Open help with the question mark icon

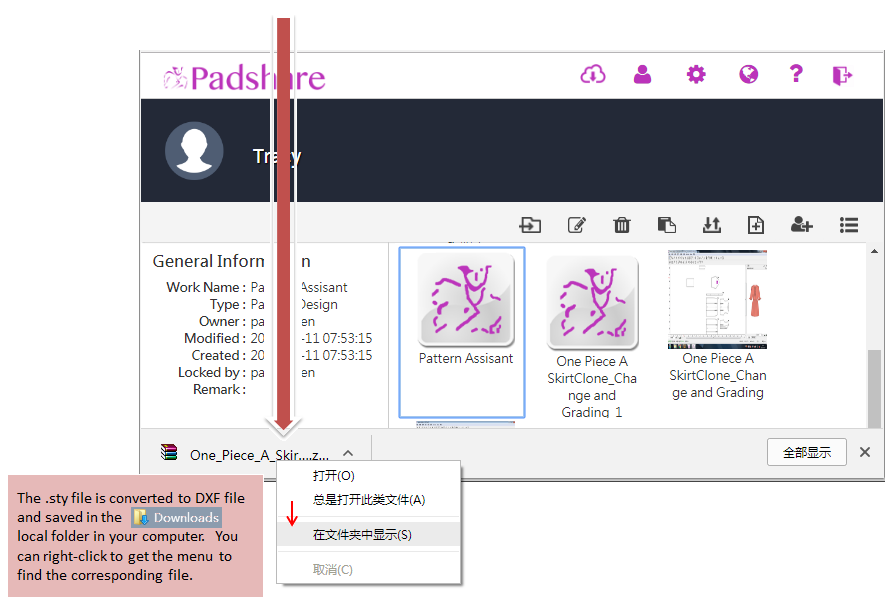coord(796,75)
